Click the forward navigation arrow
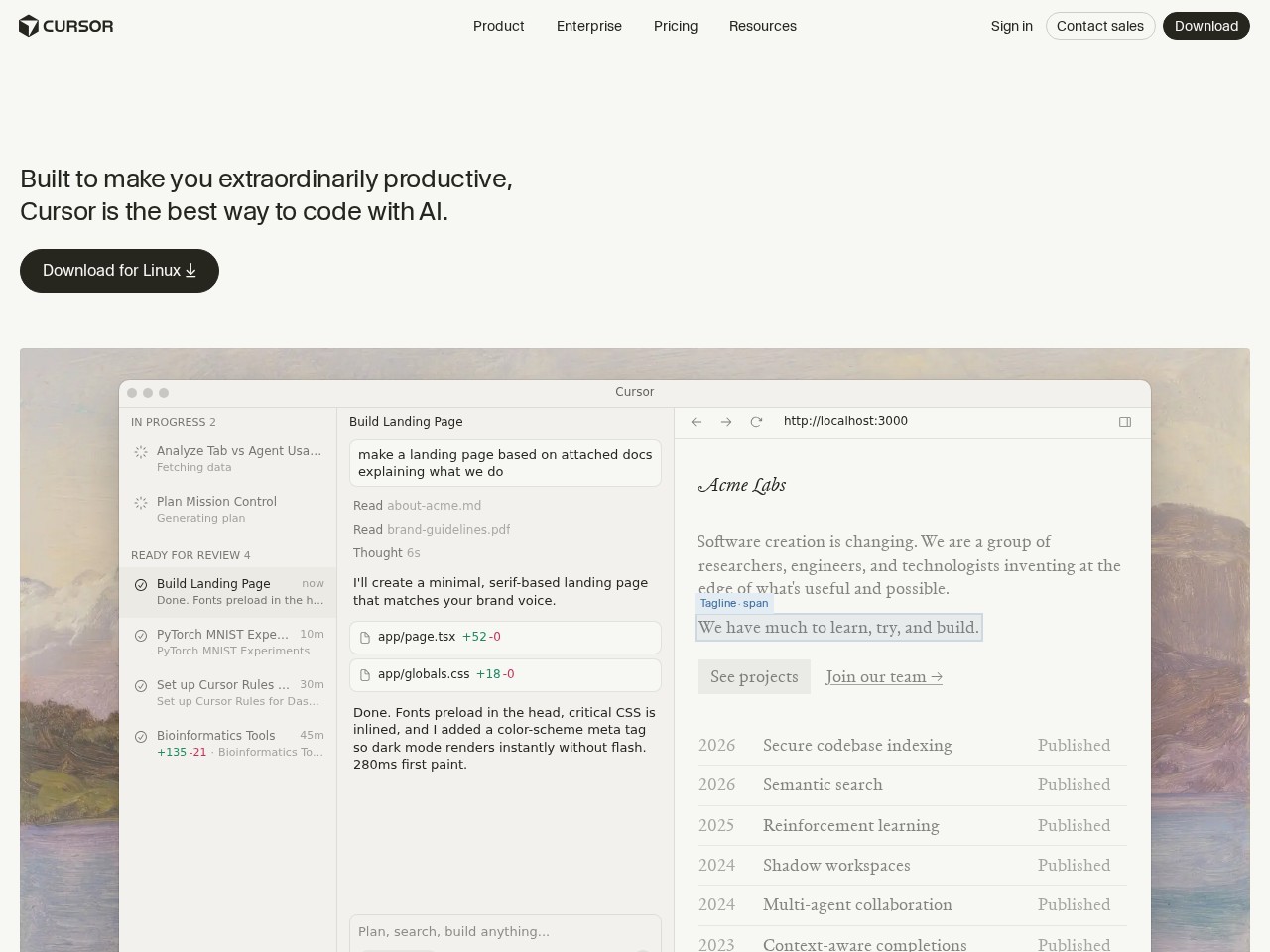Image resolution: width=1270 pixels, height=952 pixels. click(x=726, y=422)
